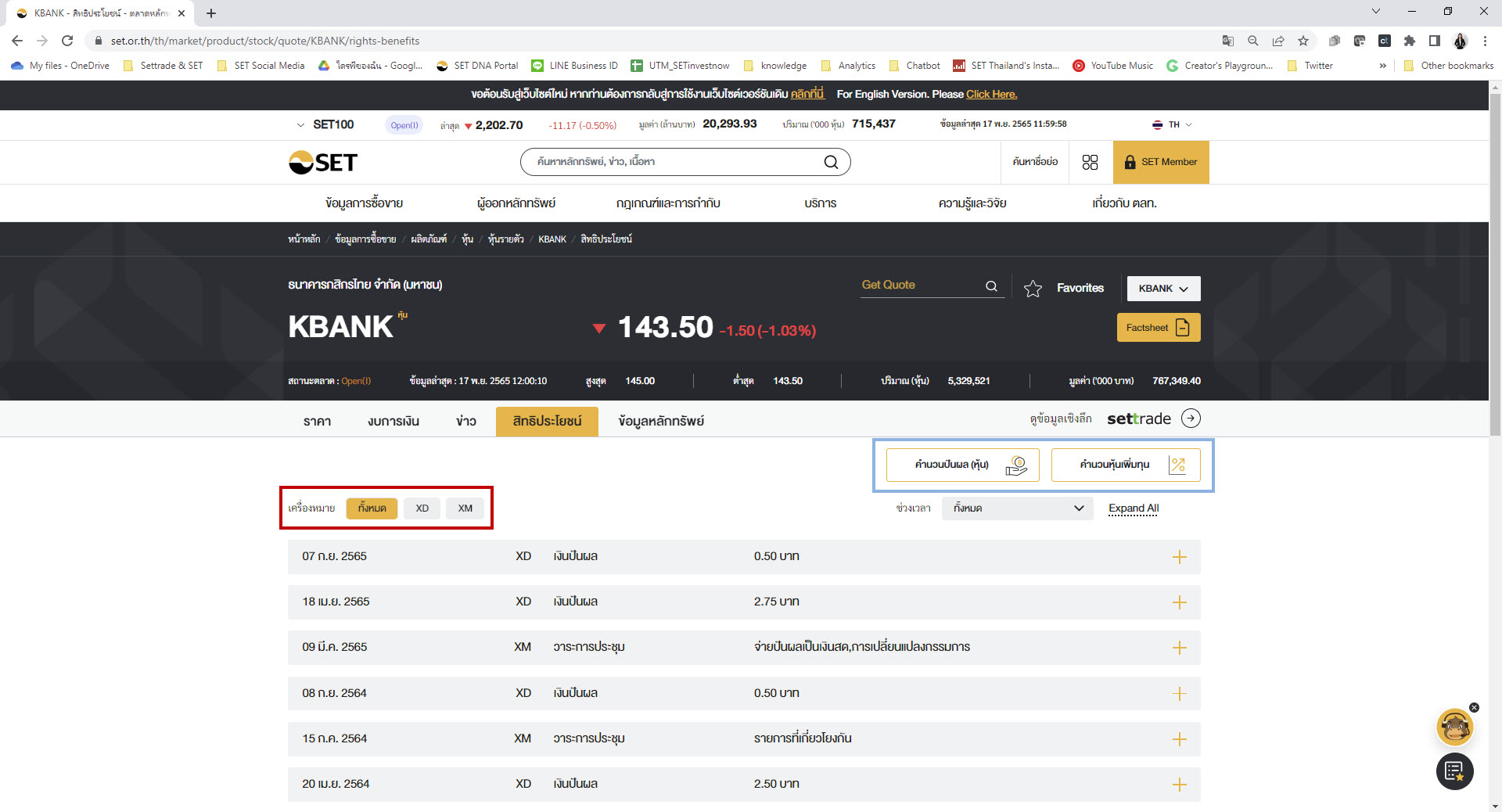The image size is (1502, 812).
Task: Click the SET logo
Action: pos(323,162)
